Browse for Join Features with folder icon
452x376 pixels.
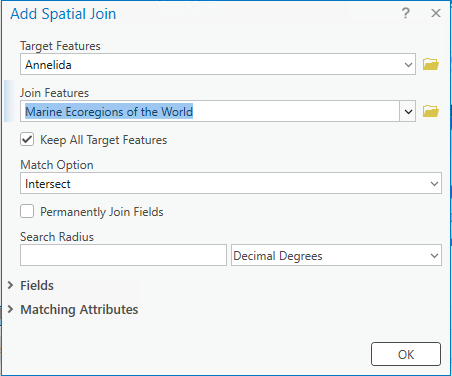431,111
